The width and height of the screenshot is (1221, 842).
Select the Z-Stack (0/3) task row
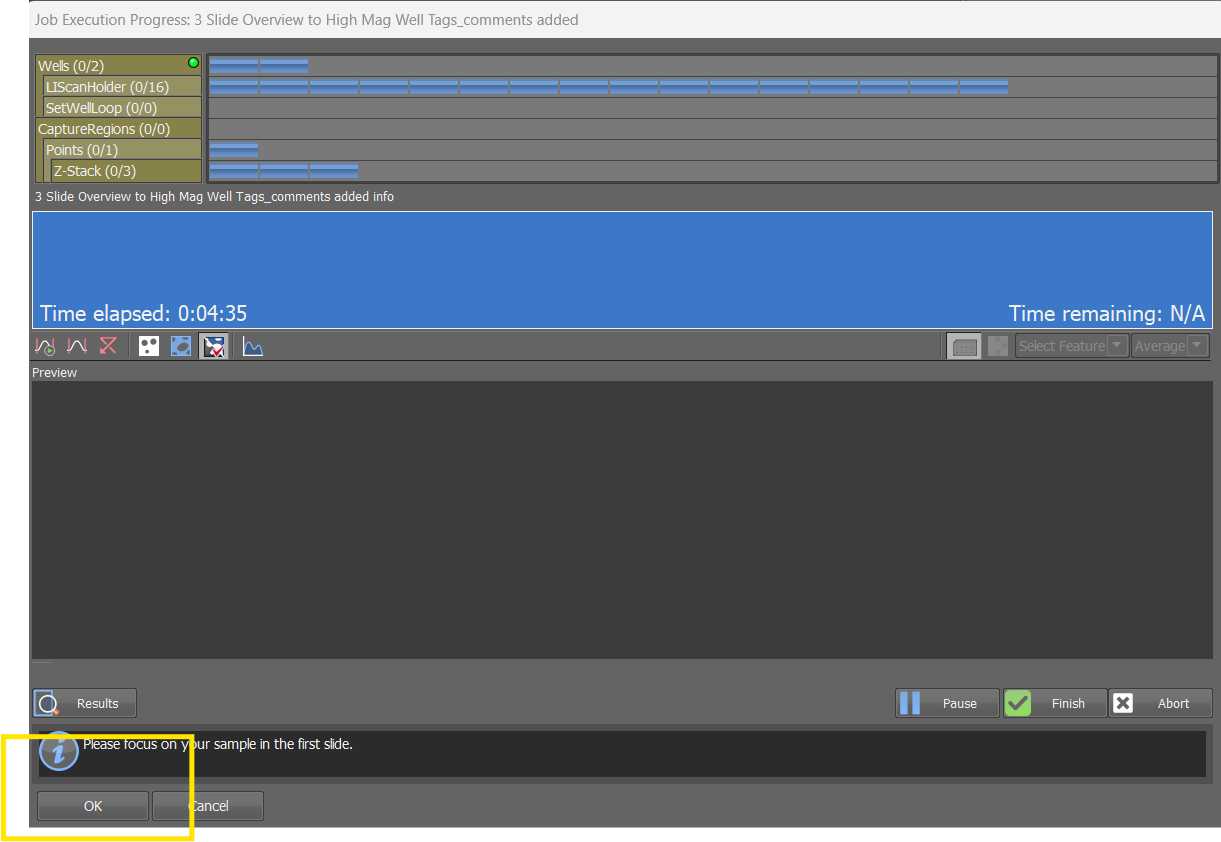126,171
